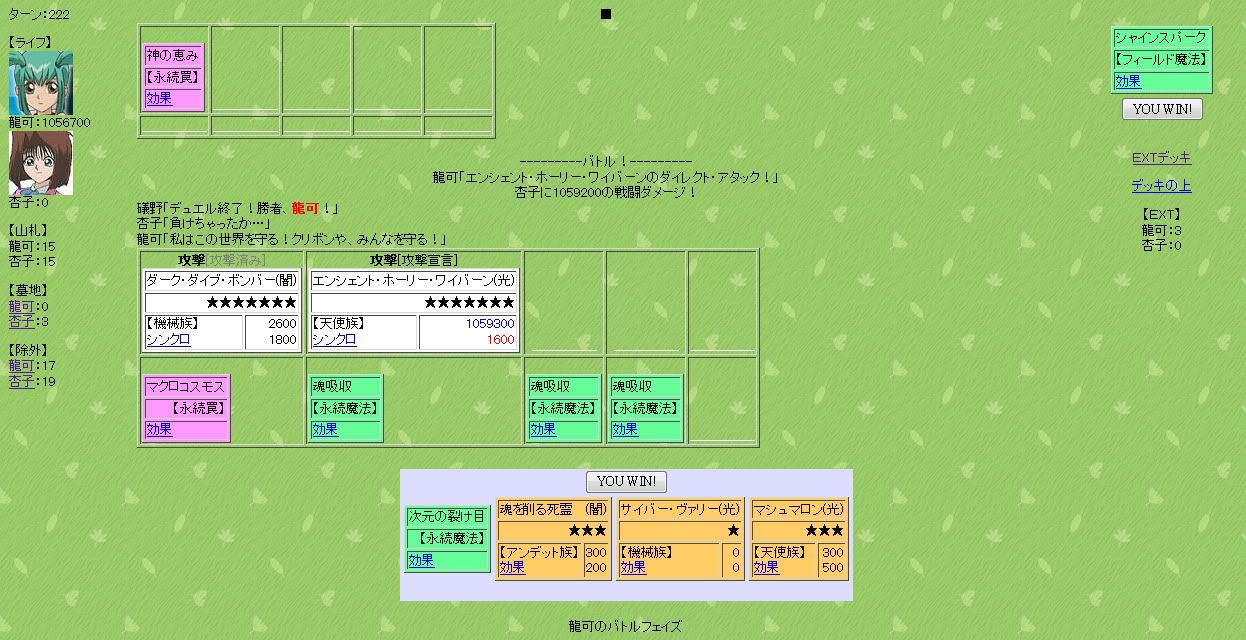Screen dimensions: 1246x640
Task: Click the small black square at top center
Action: pos(606,14)
